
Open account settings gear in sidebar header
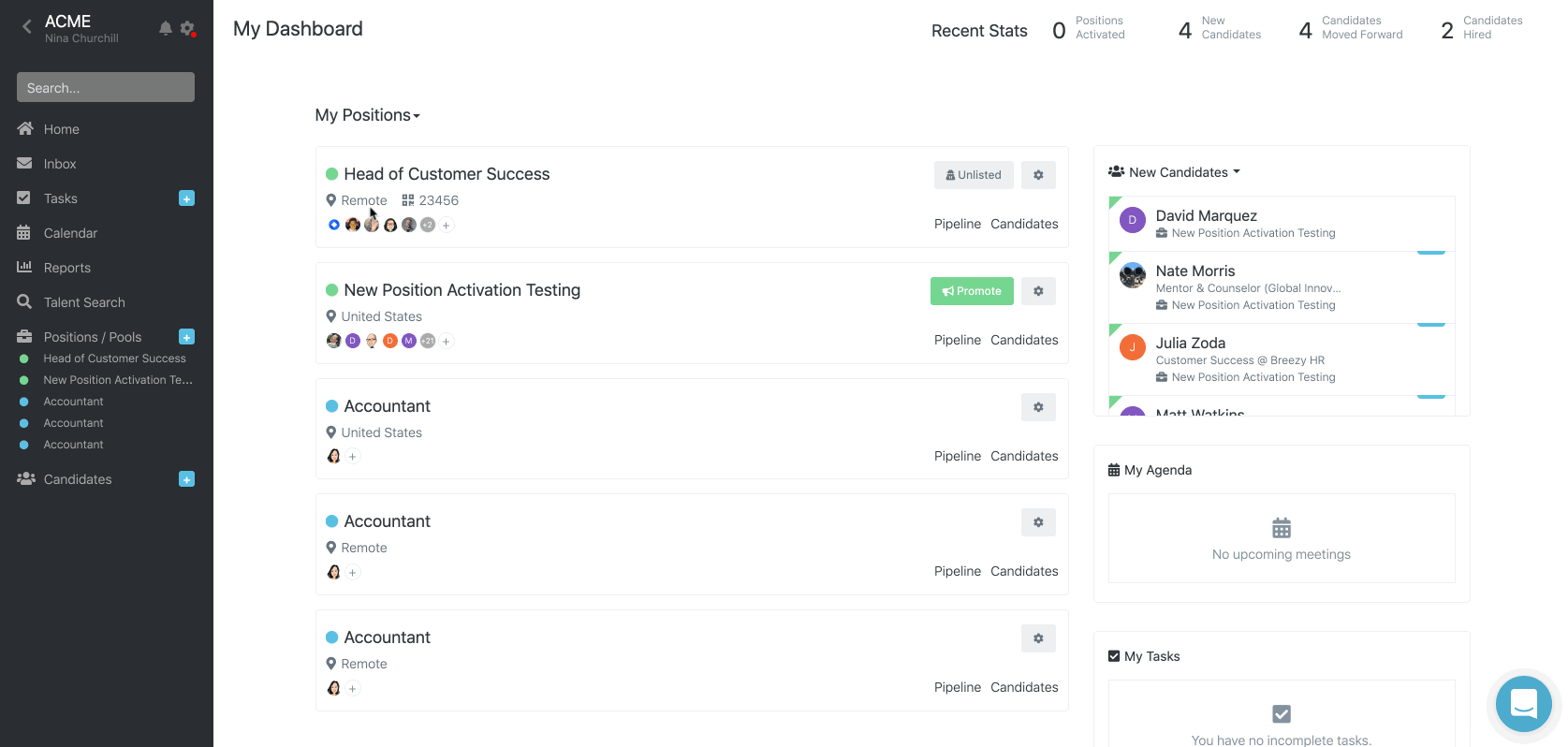pyautogui.click(x=187, y=28)
